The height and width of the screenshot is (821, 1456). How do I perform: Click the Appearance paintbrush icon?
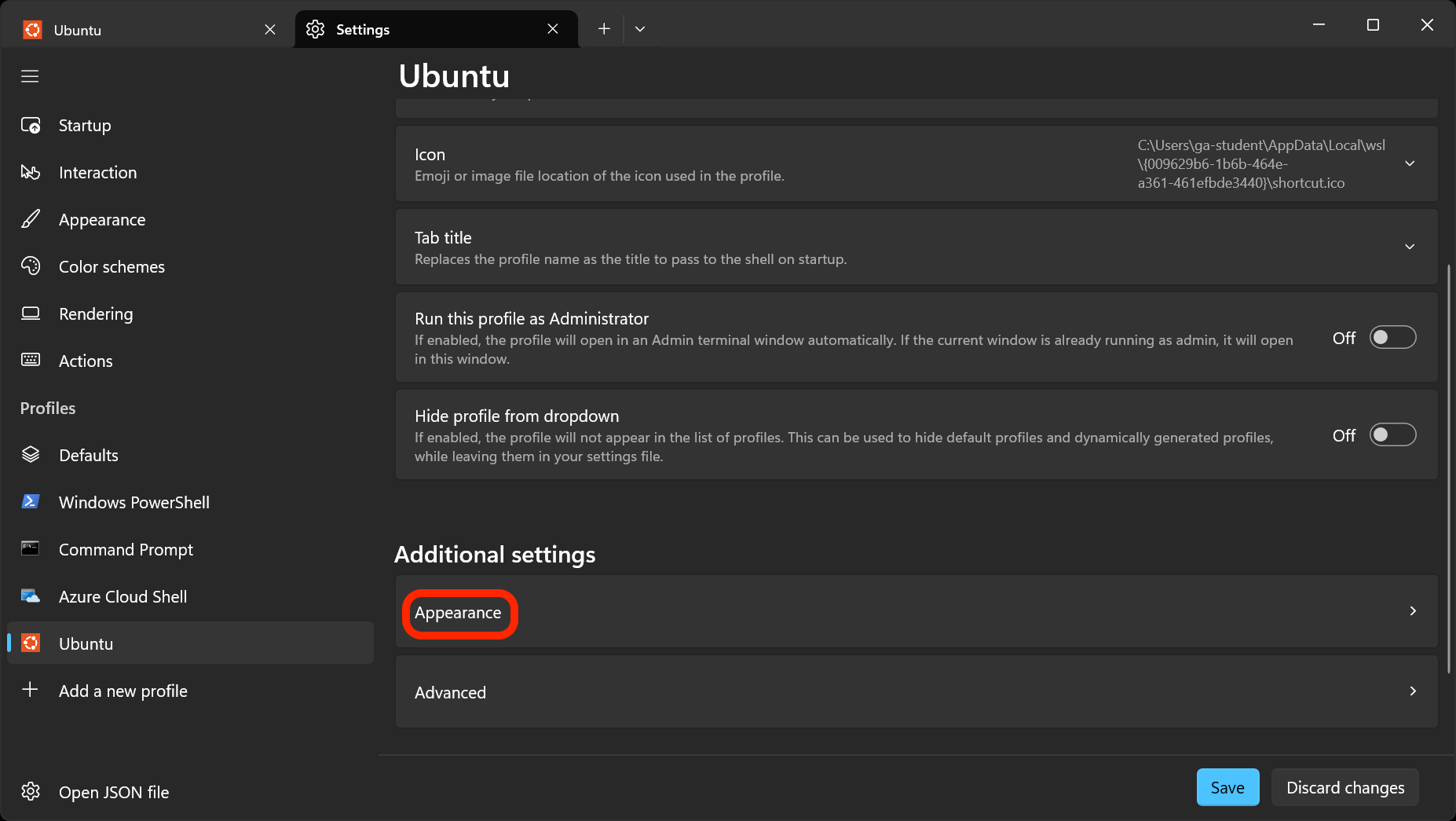point(30,219)
